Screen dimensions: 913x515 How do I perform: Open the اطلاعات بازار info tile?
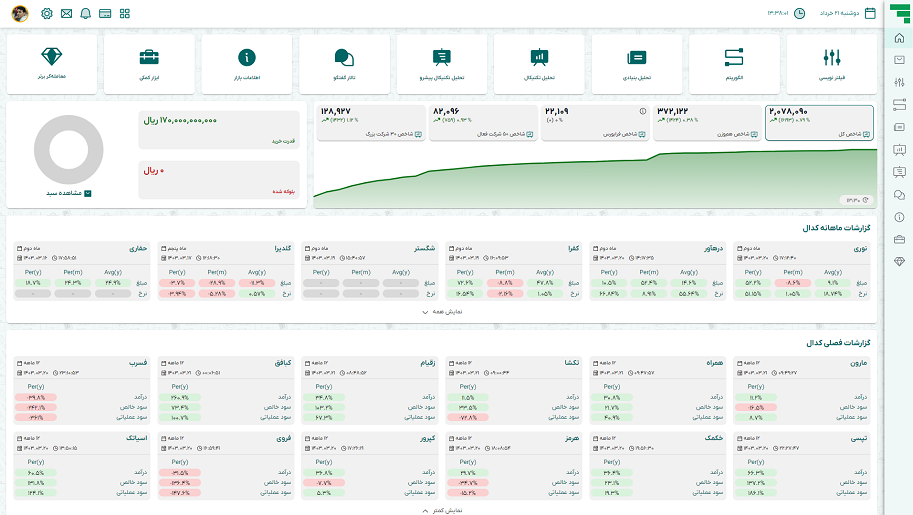click(x=247, y=64)
